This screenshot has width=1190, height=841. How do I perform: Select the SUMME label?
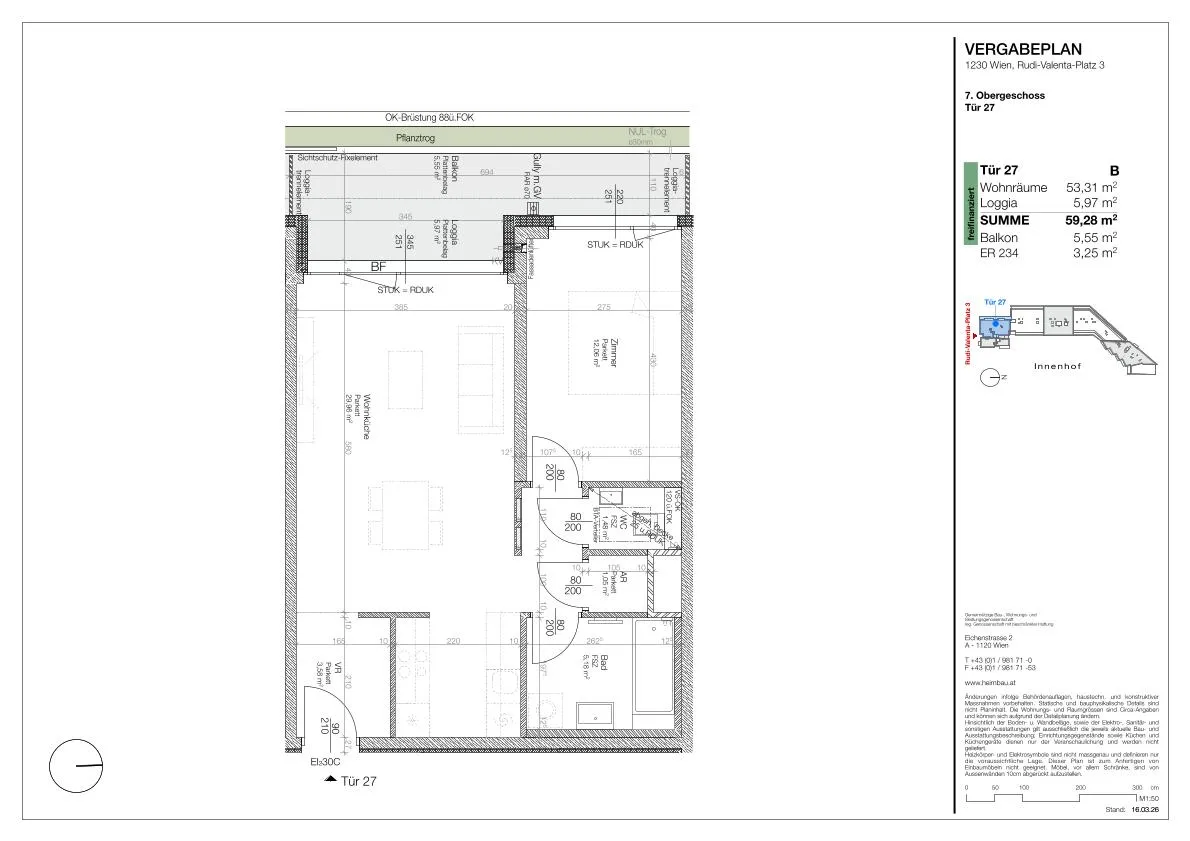point(1004,220)
